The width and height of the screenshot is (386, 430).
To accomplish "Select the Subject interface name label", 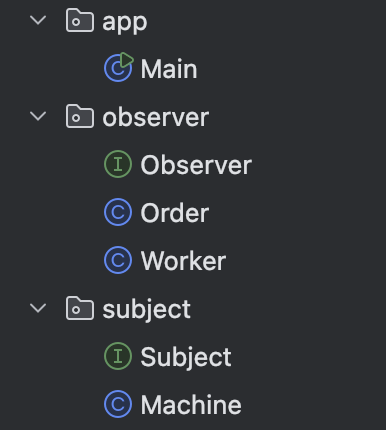I will coord(186,358).
